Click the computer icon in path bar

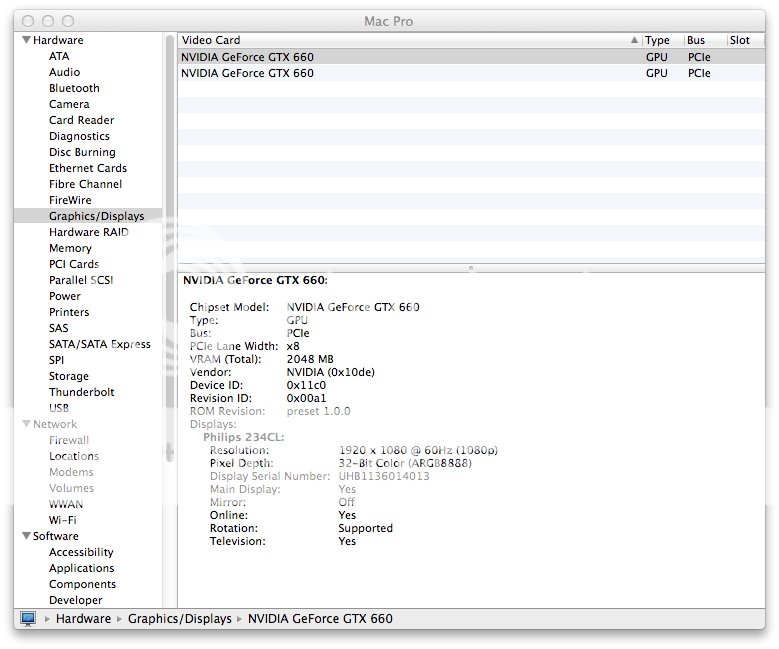point(28,619)
